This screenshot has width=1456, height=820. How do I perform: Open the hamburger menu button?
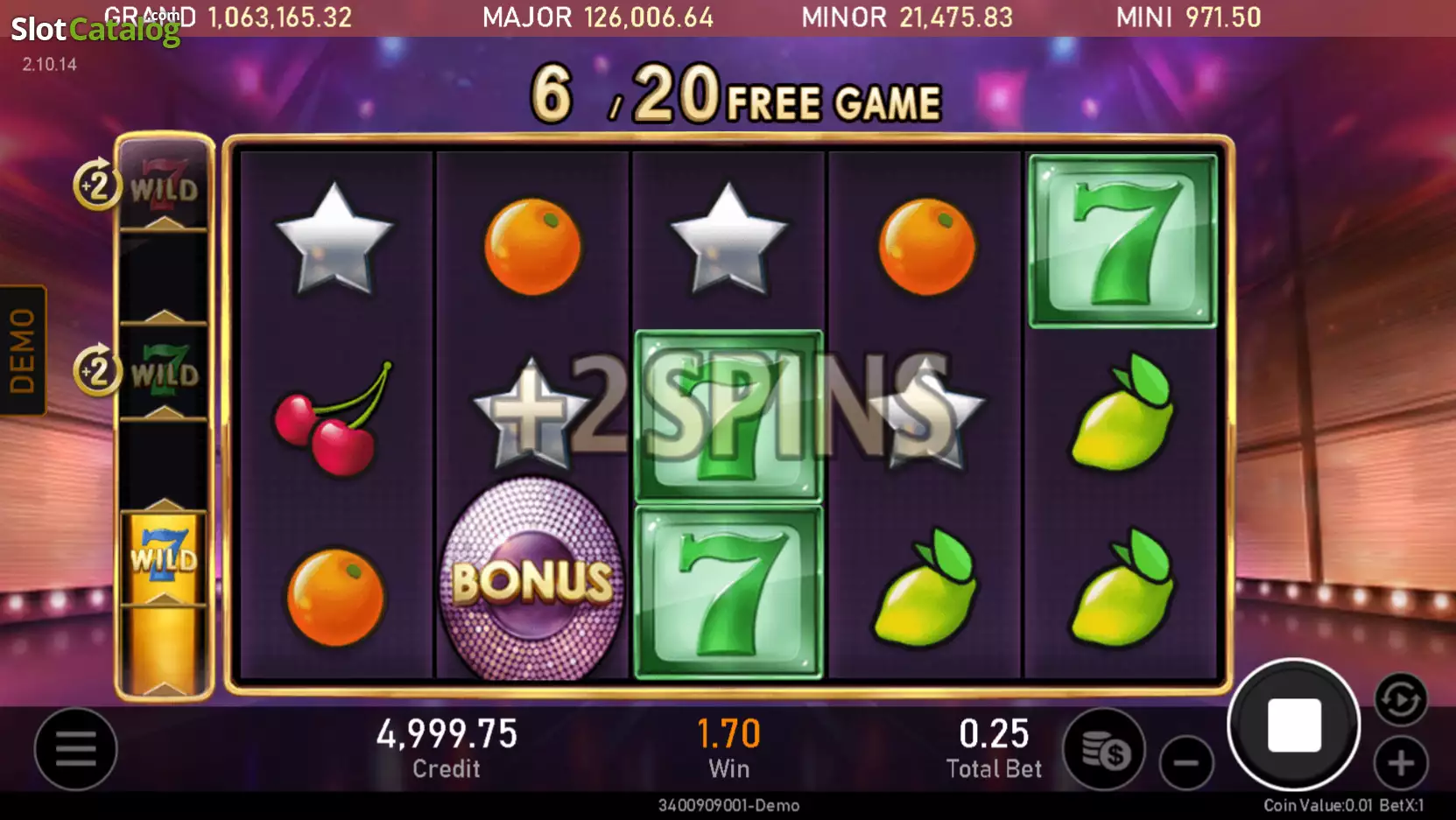coord(75,749)
